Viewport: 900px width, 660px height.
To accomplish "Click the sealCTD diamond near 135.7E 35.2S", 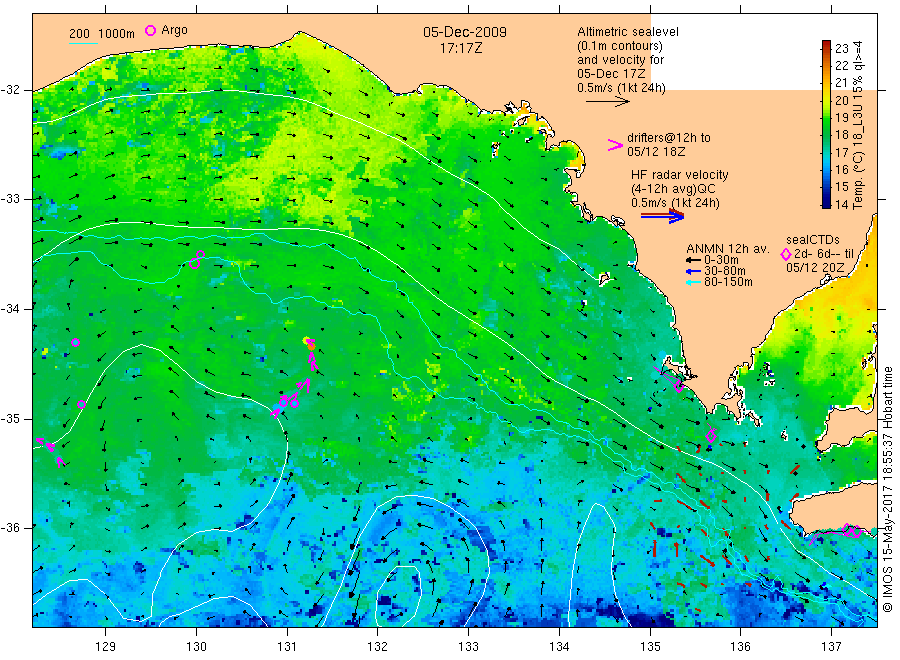I will click(x=711, y=436).
